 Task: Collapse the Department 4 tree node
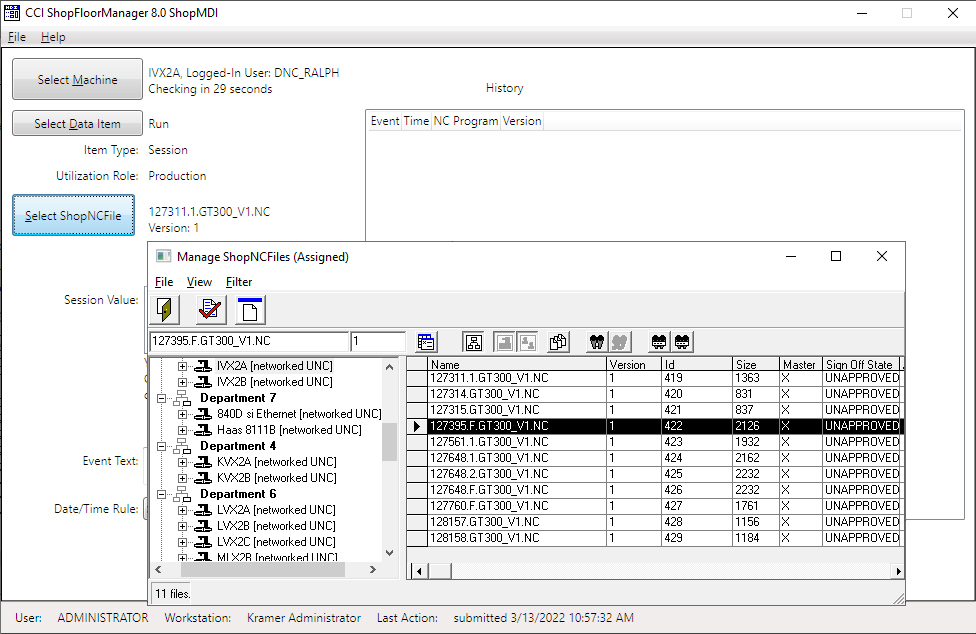pos(161,446)
